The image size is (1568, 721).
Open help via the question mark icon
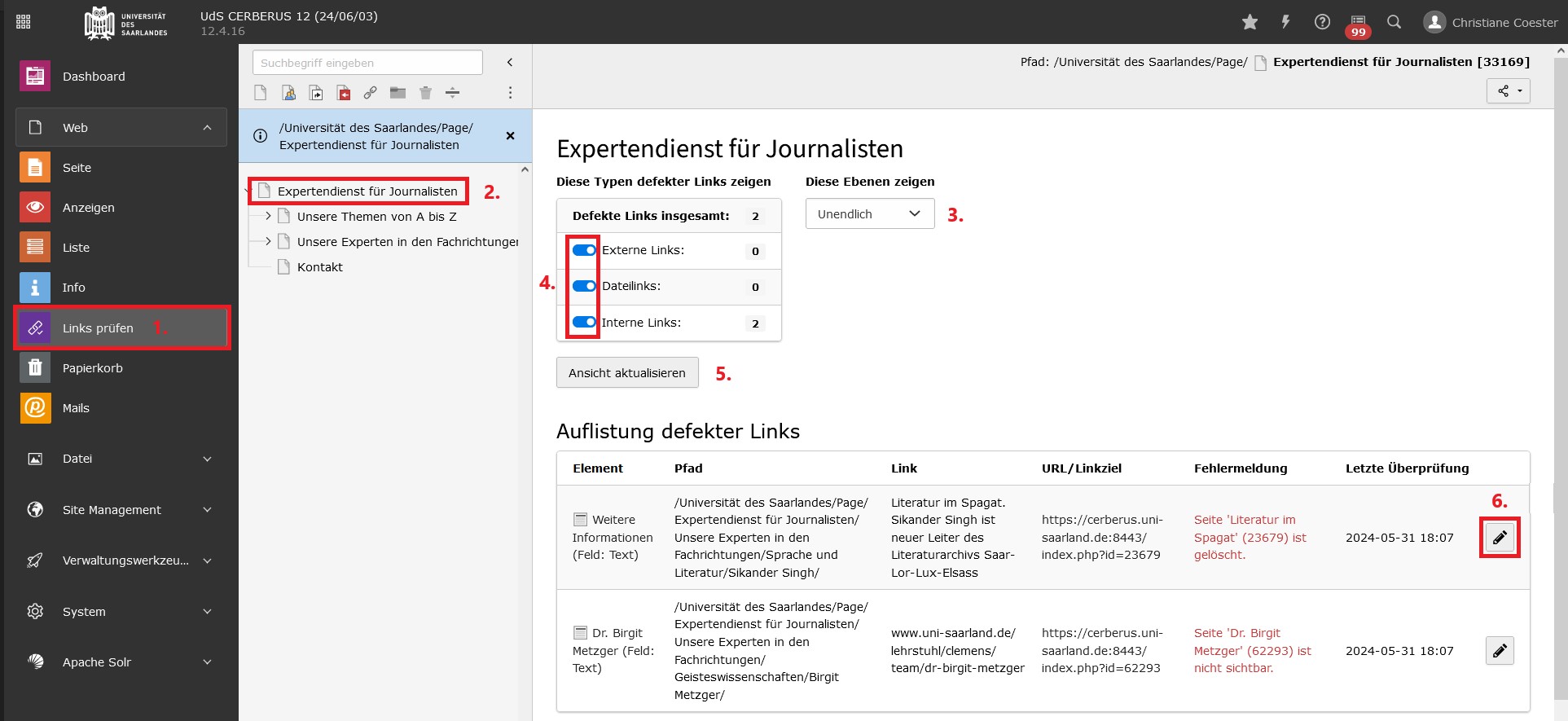(1322, 22)
